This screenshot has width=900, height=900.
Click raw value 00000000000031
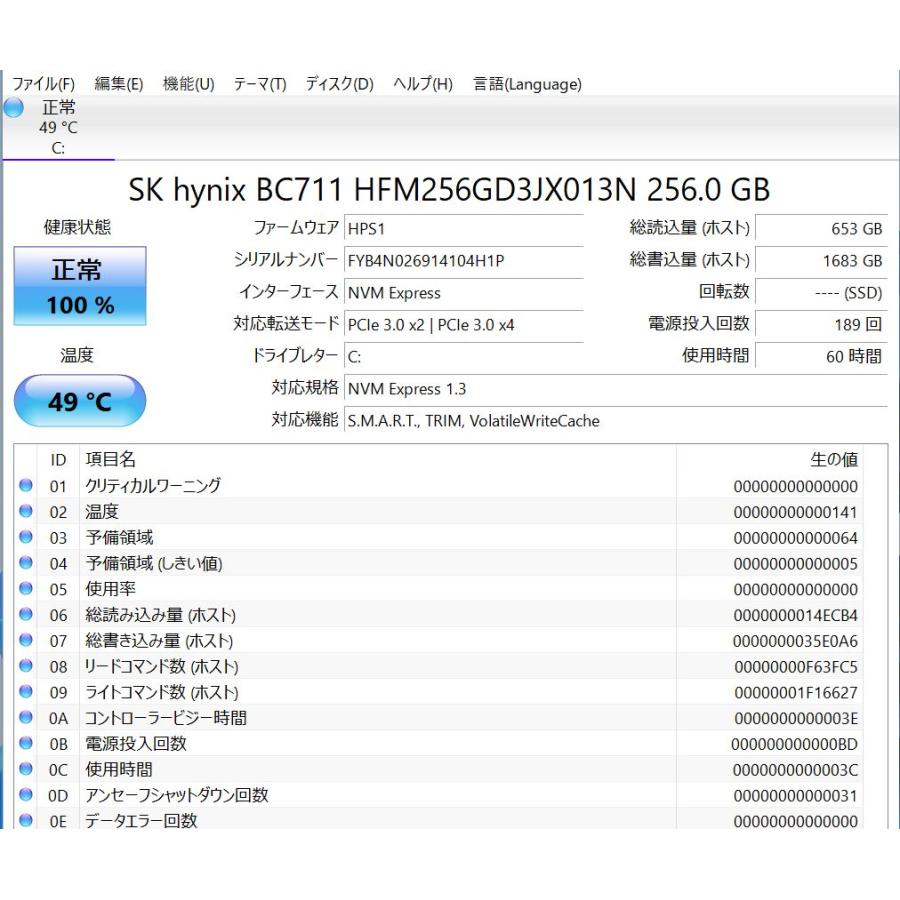tap(796, 796)
